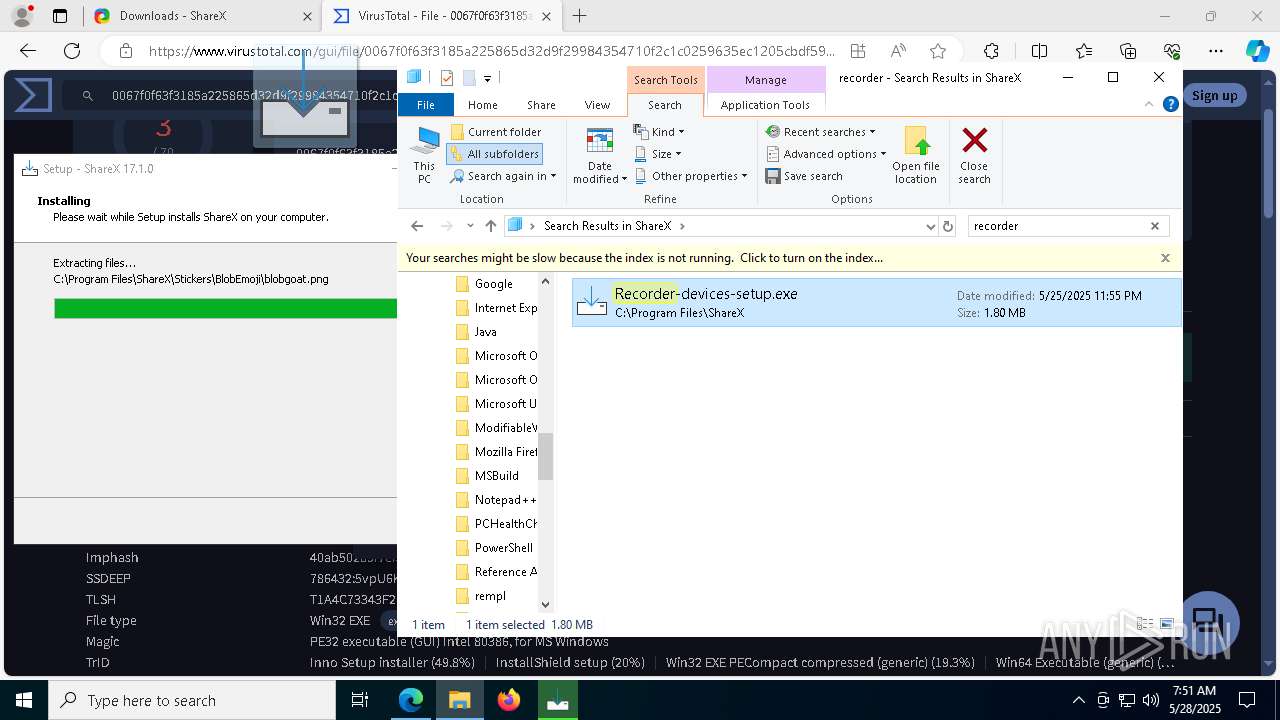The height and width of the screenshot is (720, 1280).
Task: Open File Explorer taskbar icon
Action: coord(460,701)
